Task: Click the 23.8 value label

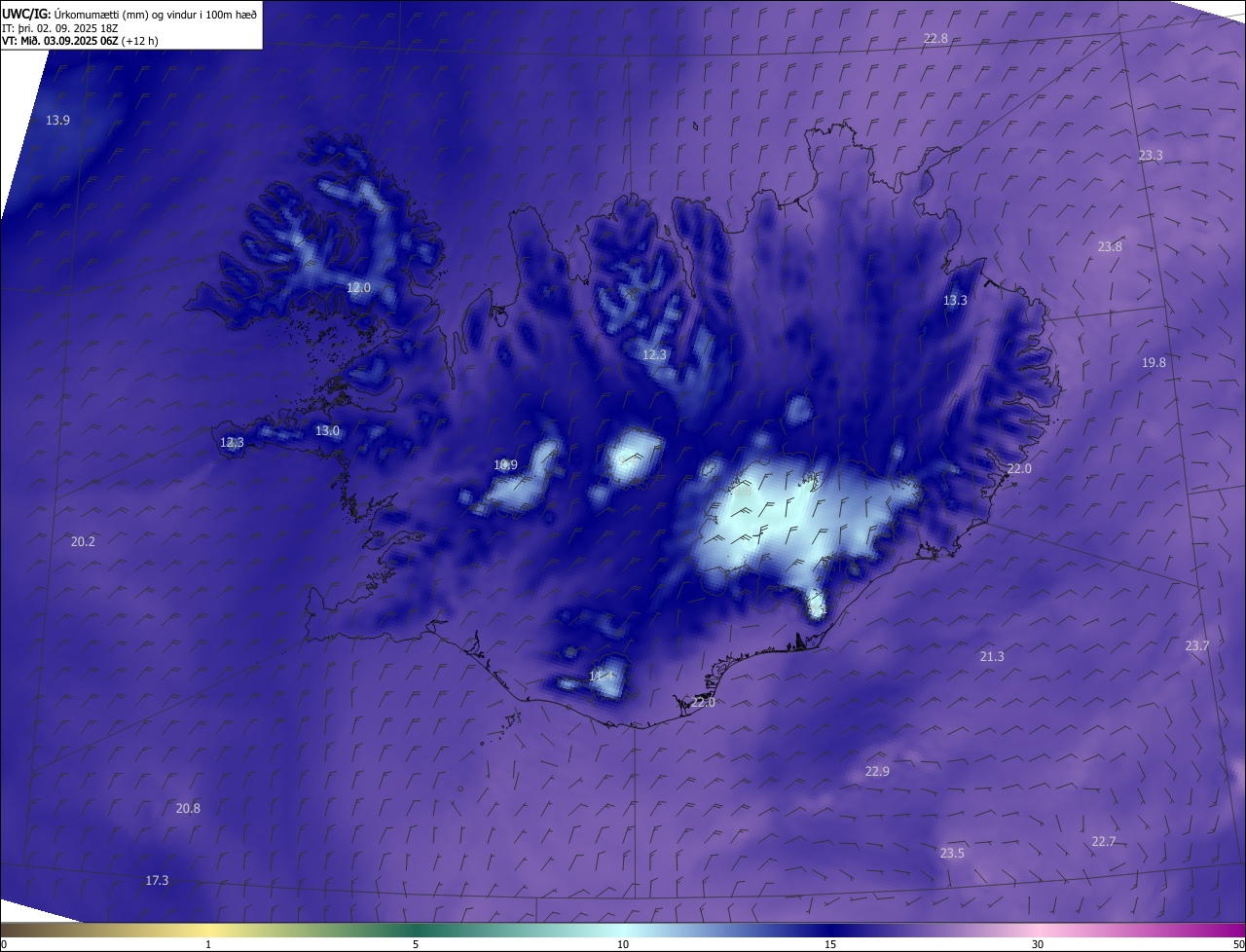Action: [1110, 246]
